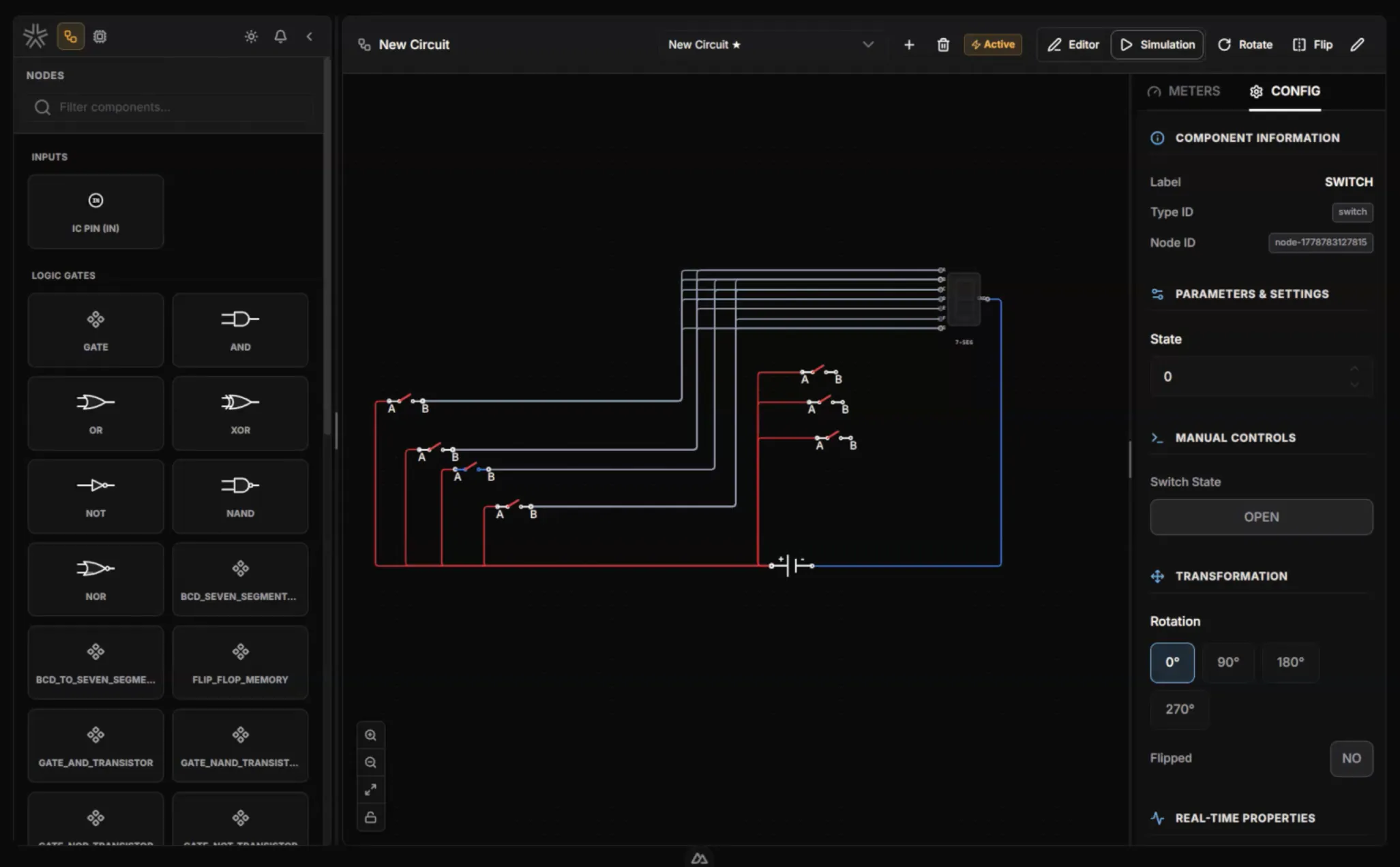Image resolution: width=1400 pixels, height=867 pixels.
Task: Select the highlighted circuit nodes sidebar icon
Action: click(x=70, y=36)
